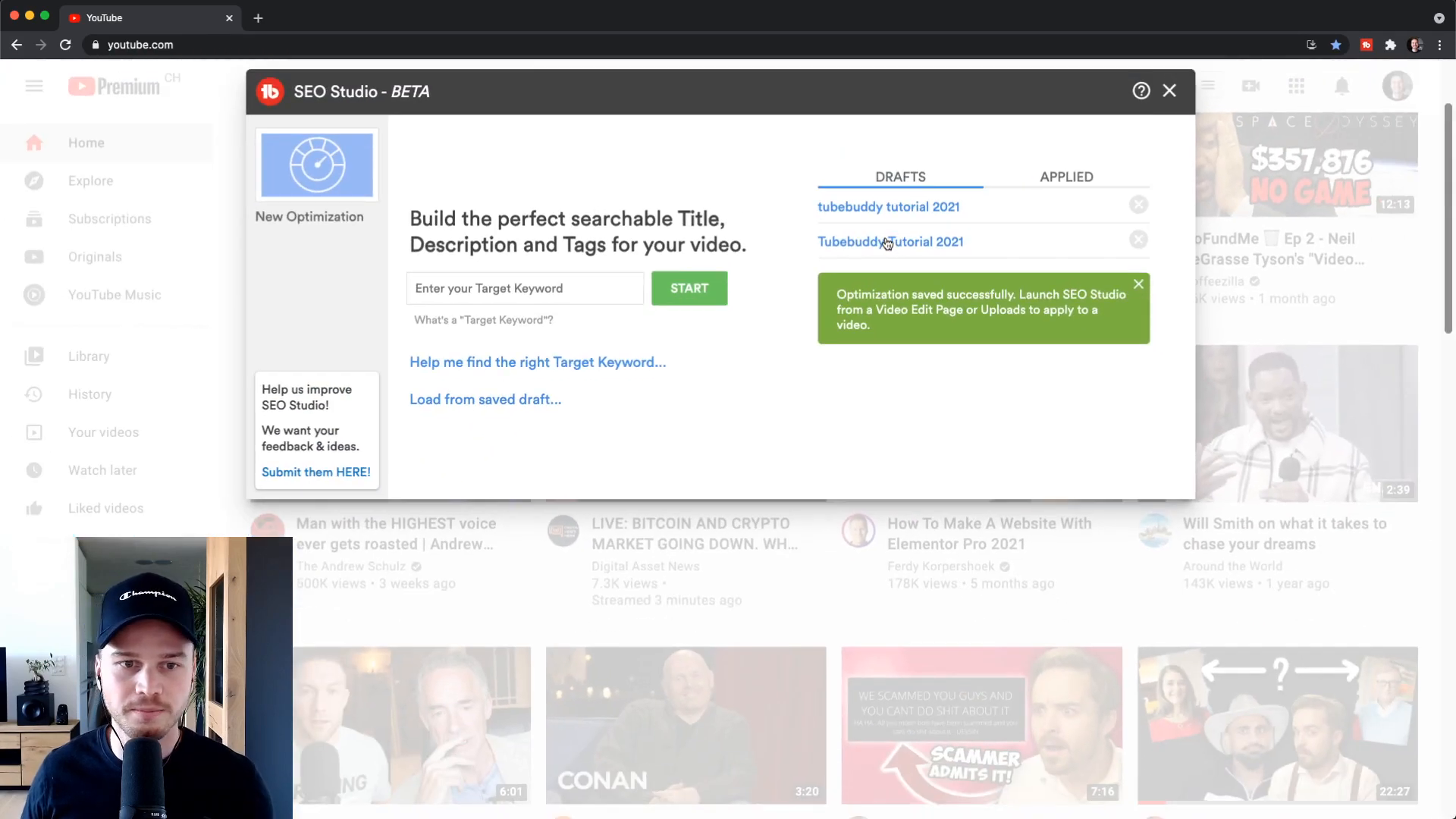Image resolution: width=1456 pixels, height=819 pixels.
Task: Open draft 'Tubebuddy Tutorial 2021' capitalized
Action: click(890, 241)
